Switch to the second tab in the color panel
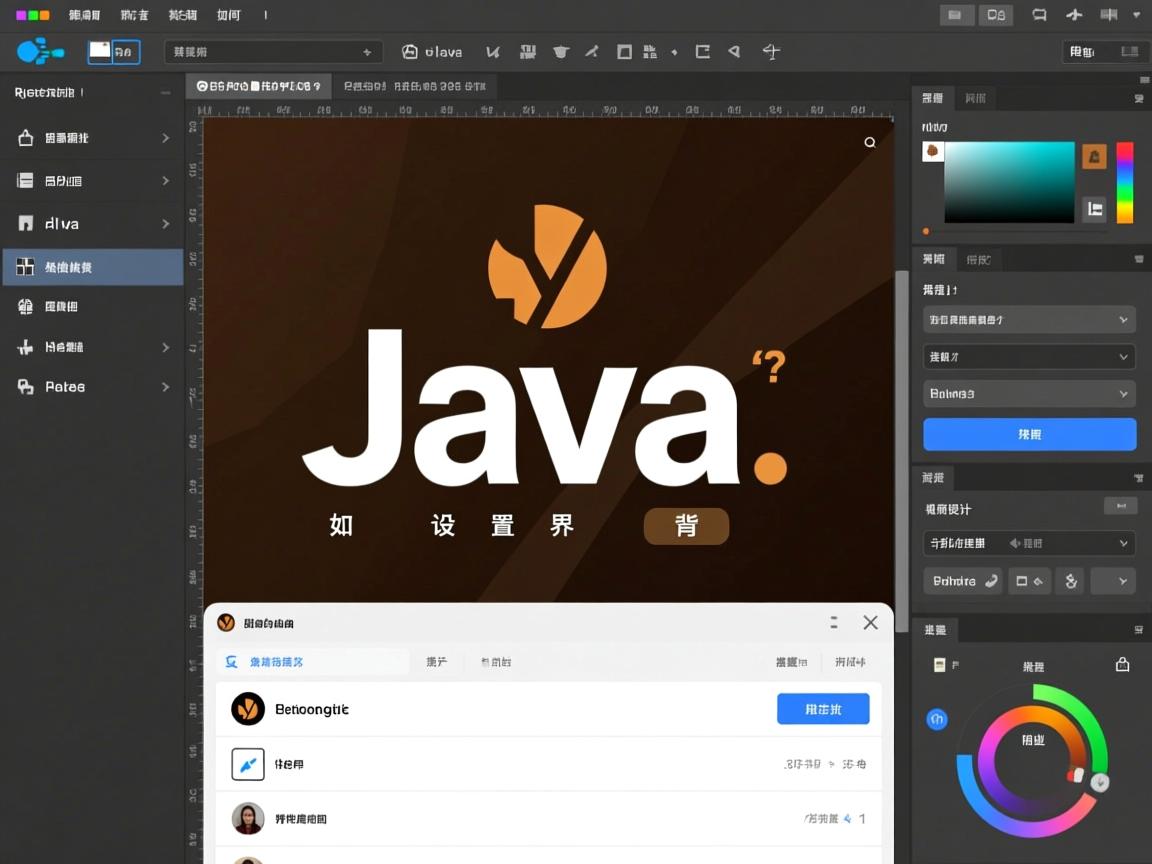The width and height of the screenshot is (1152, 864). coord(975,98)
